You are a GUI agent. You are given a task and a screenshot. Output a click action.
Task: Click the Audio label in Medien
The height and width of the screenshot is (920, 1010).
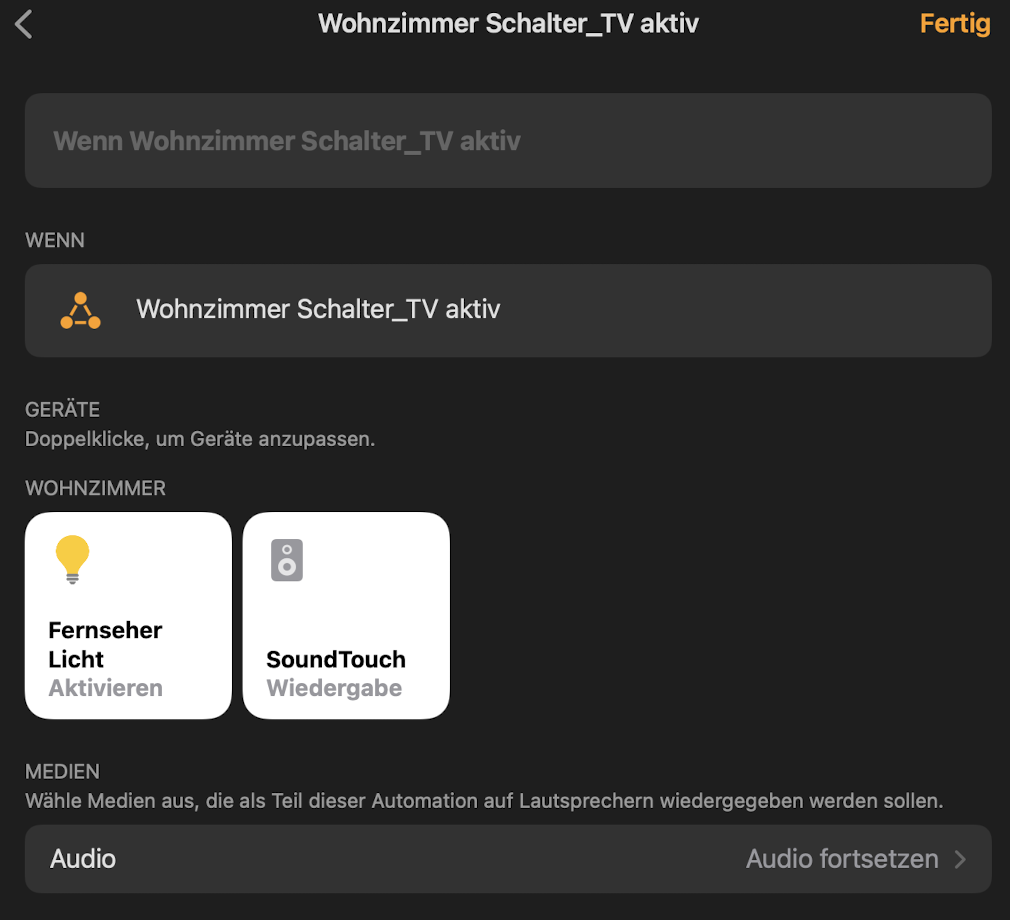[x=83, y=859]
